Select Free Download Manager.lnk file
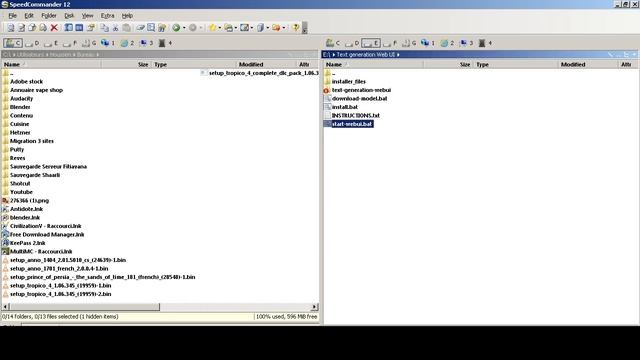Viewport: 640px width, 360px height. 43,234
